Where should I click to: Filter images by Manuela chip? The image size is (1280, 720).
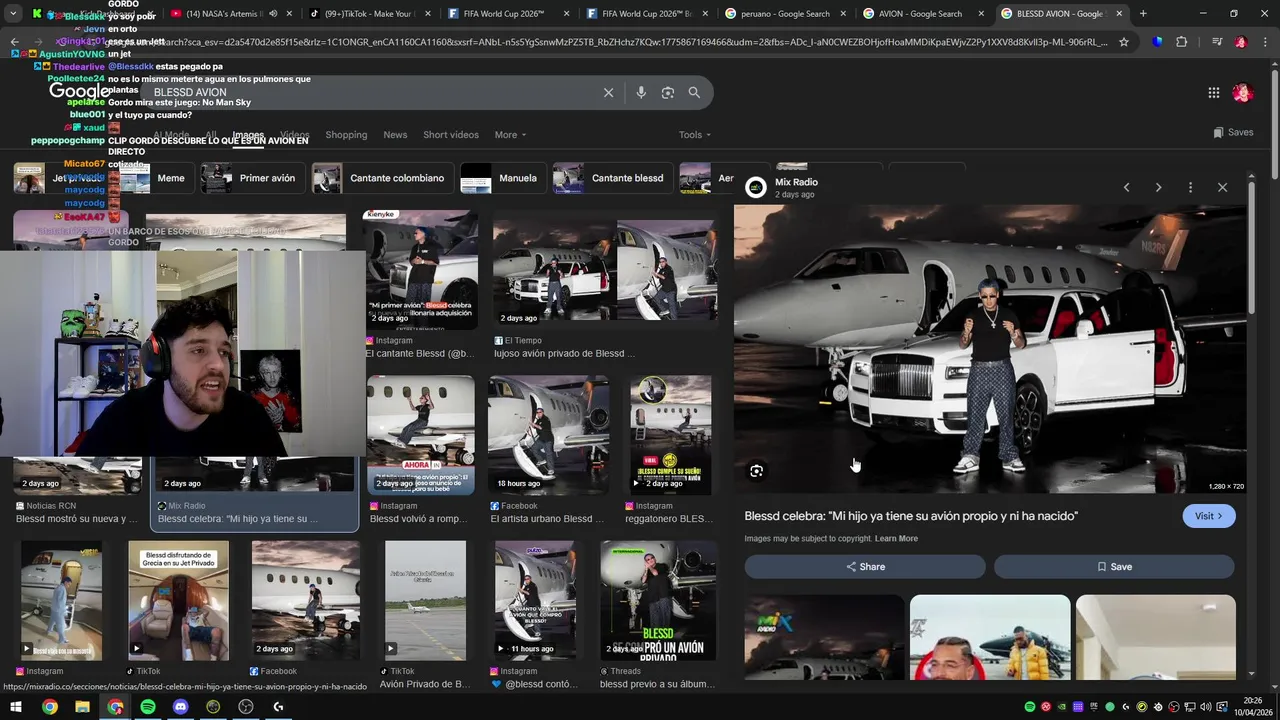tap(503, 178)
